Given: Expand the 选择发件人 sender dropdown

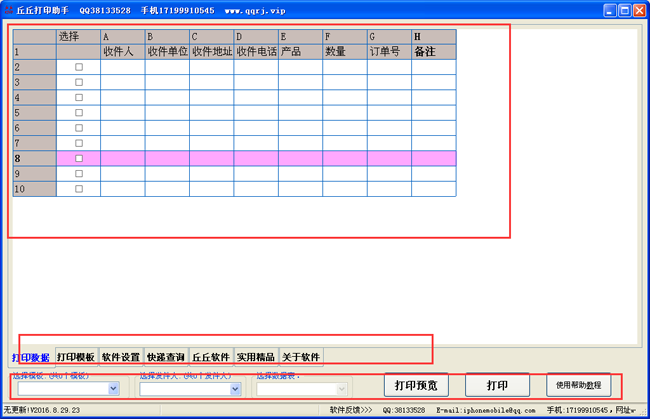Looking at the screenshot, I should (x=235, y=389).
